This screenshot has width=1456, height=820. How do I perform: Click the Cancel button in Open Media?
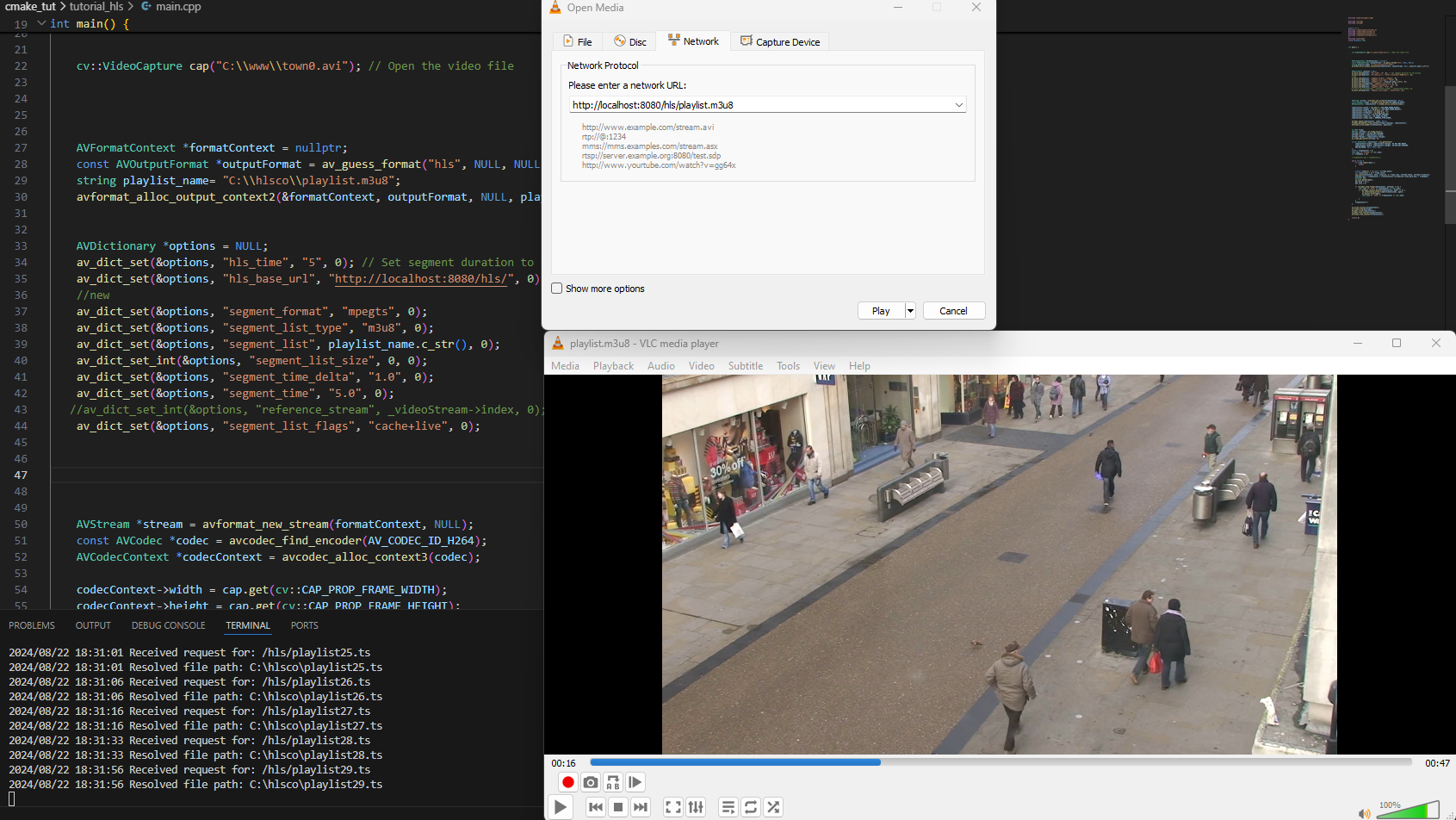[954, 311]
